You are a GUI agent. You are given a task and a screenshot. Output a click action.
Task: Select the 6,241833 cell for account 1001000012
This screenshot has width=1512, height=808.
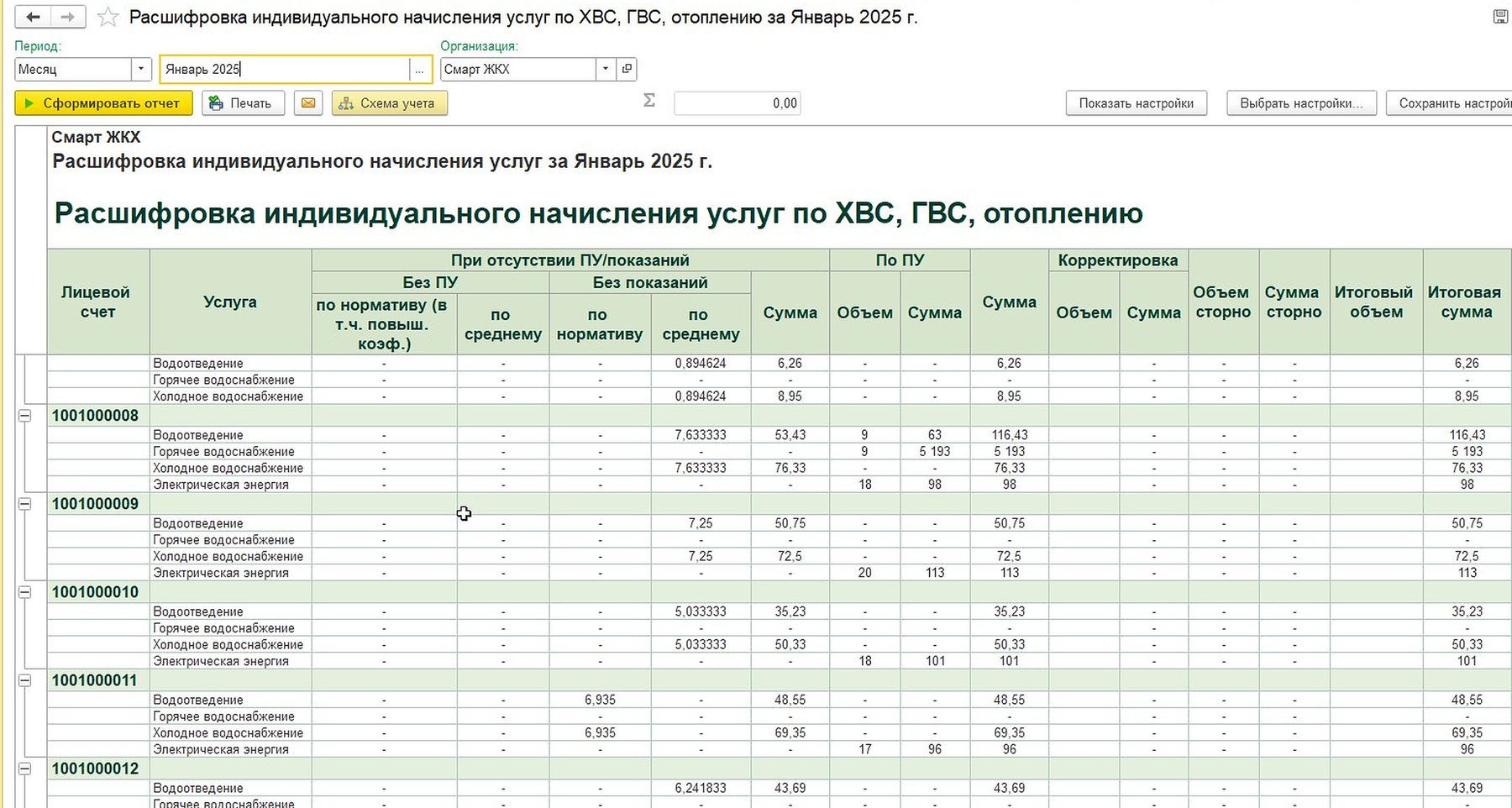tap(701, 788)
